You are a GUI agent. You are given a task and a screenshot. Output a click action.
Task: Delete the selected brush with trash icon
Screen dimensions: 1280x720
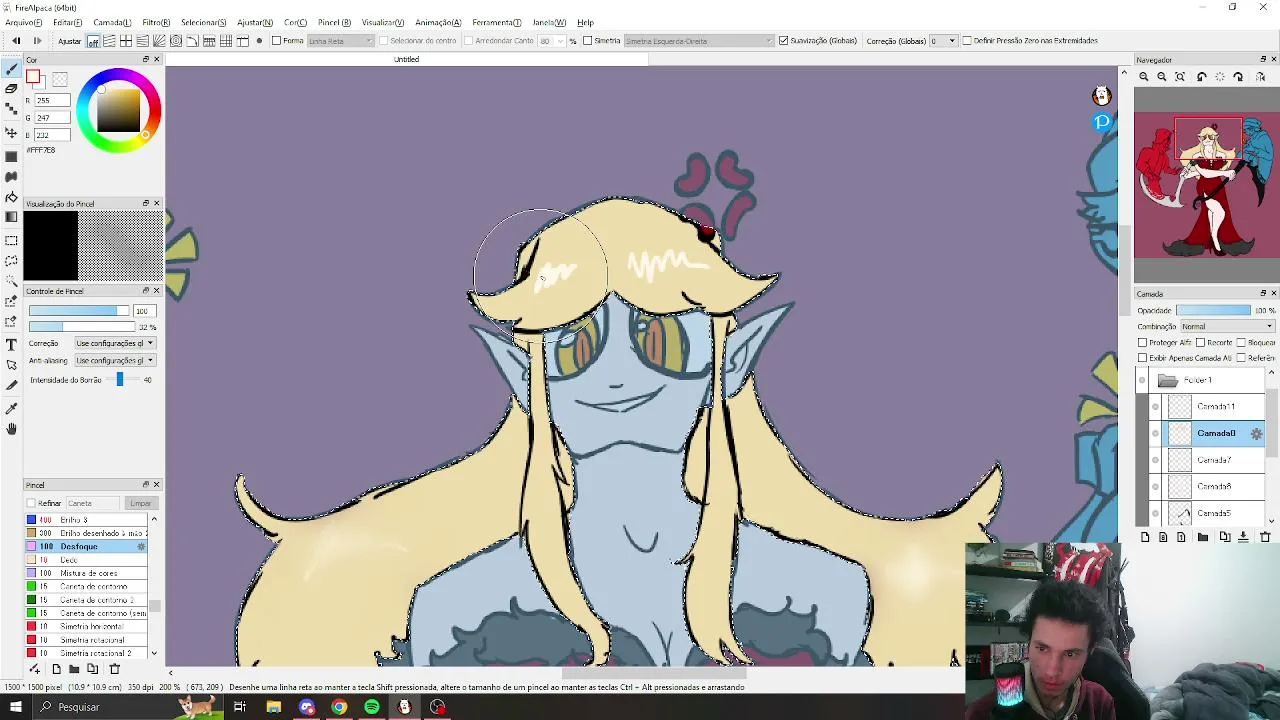pos(114,669)
